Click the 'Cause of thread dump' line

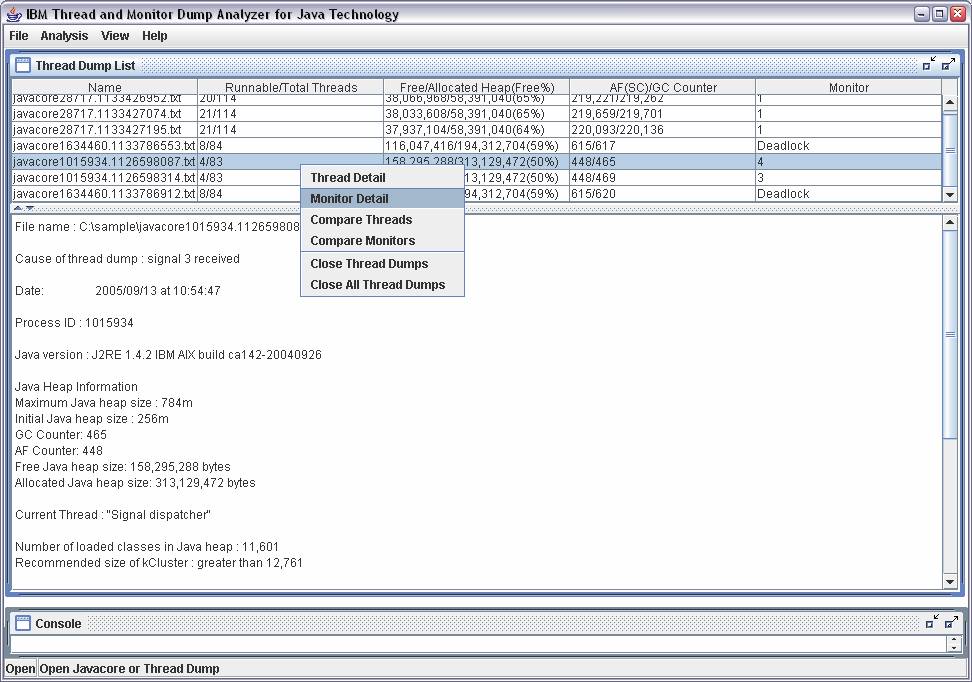(x=127, y=259)
